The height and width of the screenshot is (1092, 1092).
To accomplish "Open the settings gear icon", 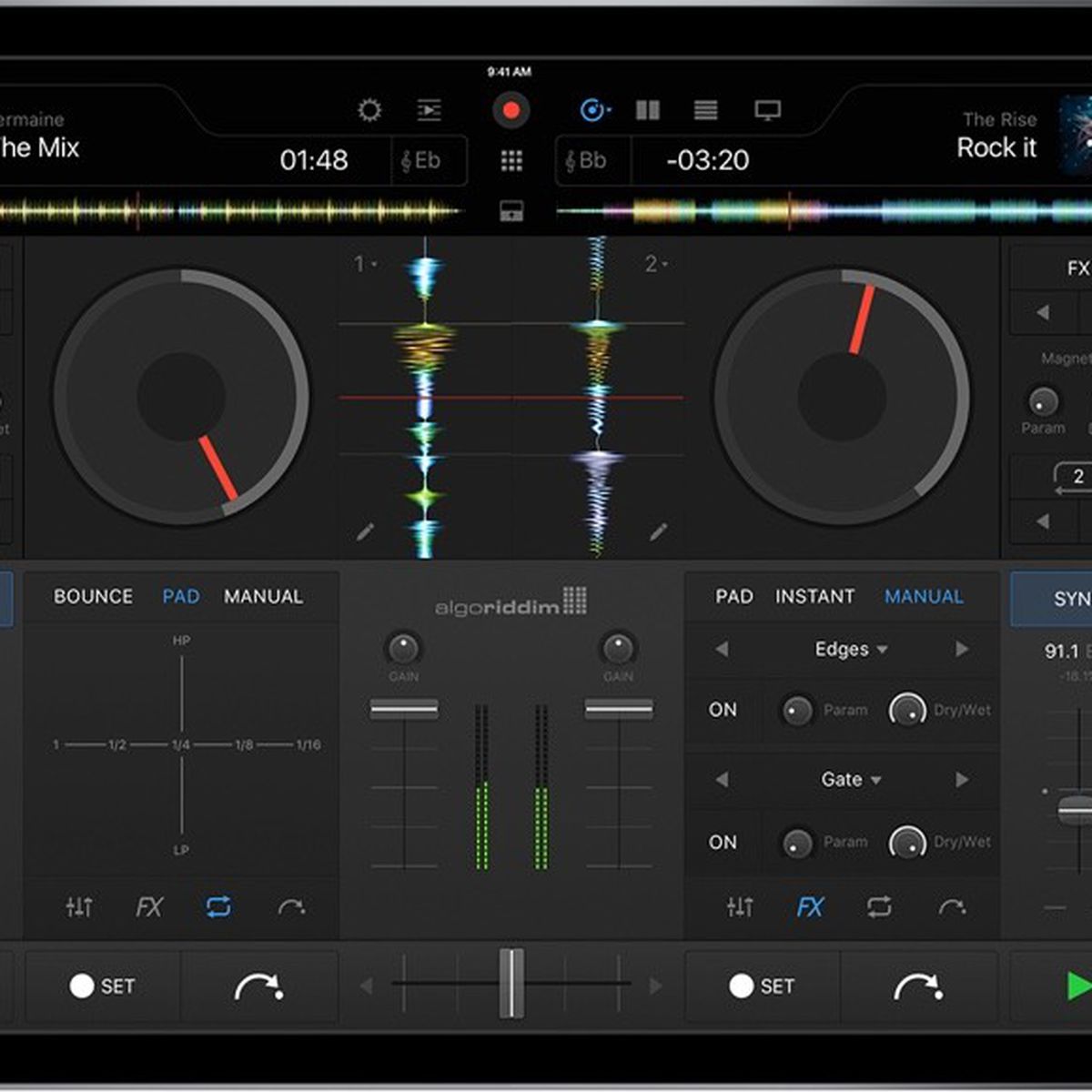I will (369, 111).
